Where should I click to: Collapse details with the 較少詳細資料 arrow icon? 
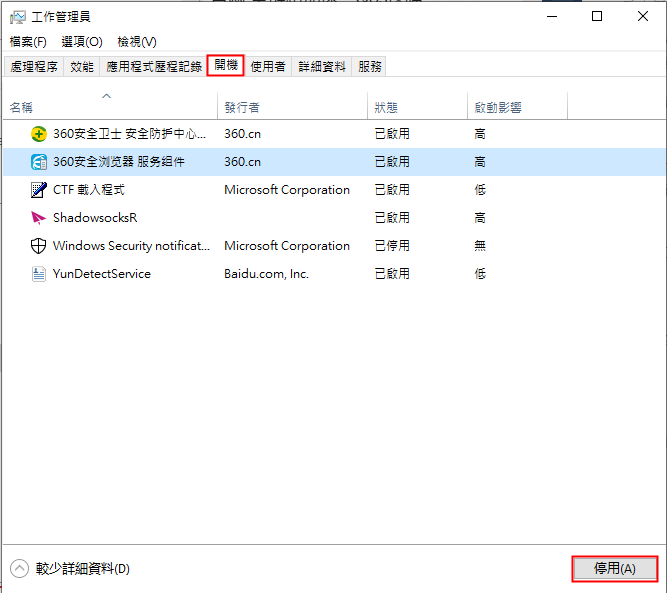point(19,569)
